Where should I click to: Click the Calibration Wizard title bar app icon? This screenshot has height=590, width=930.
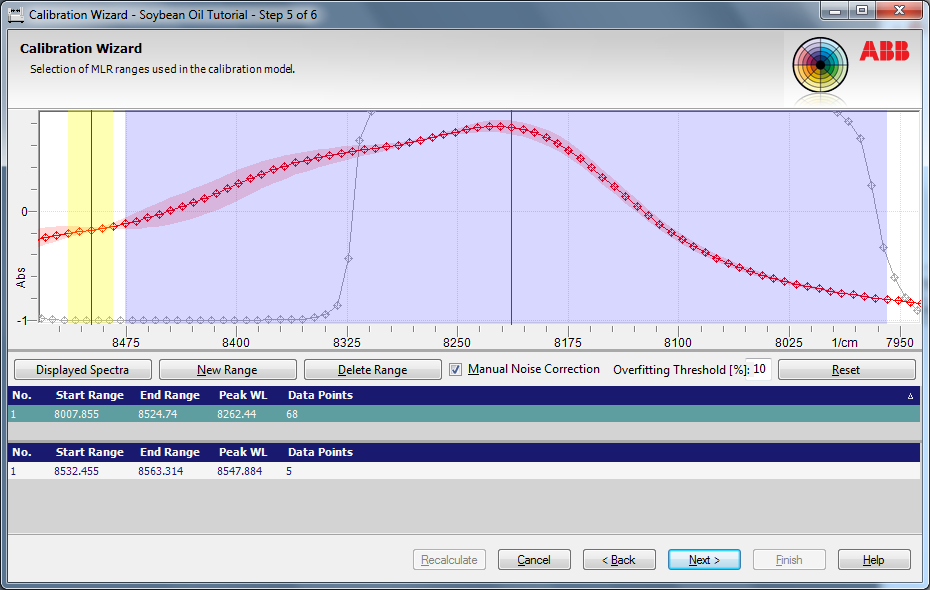click(16, 15)
